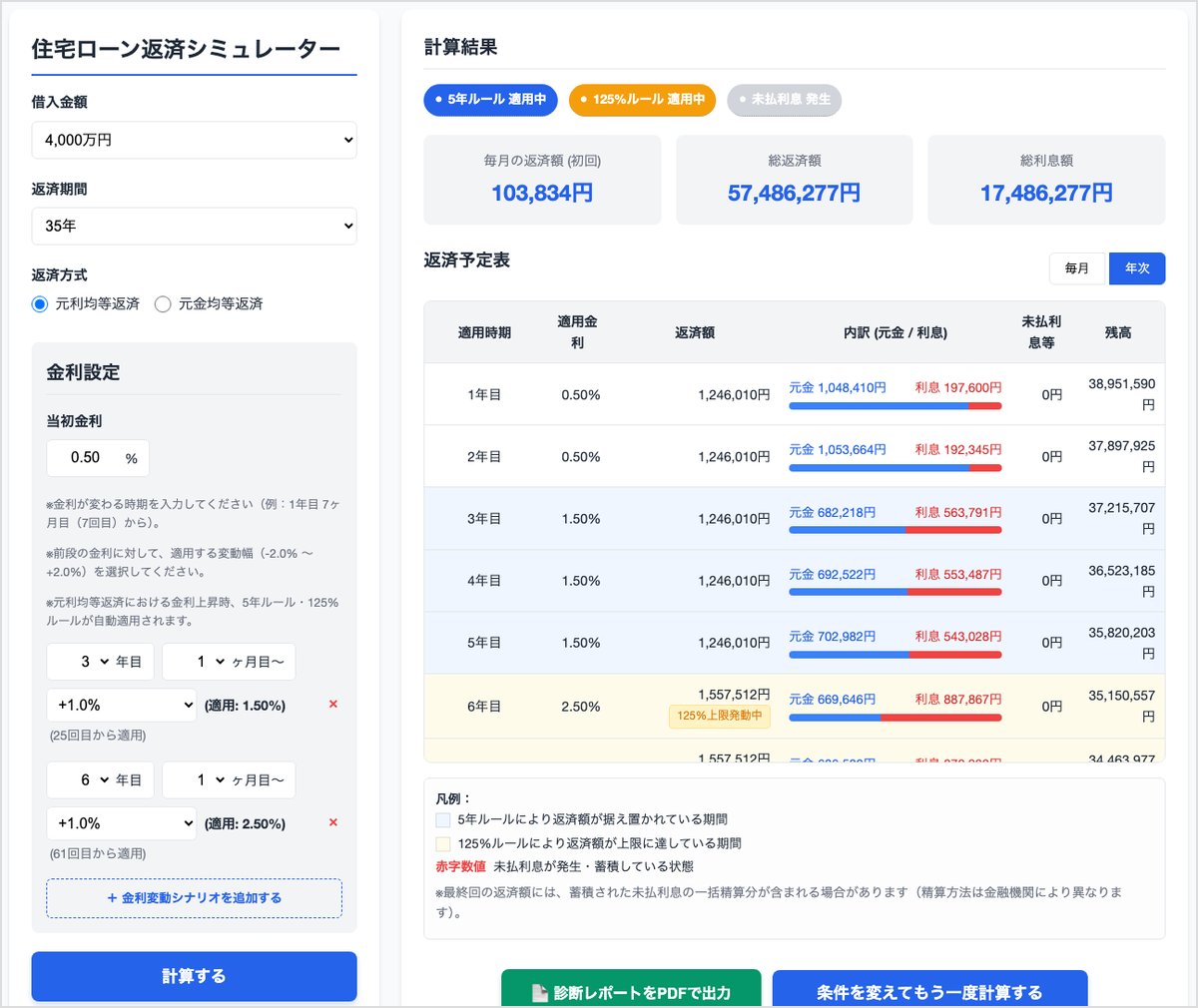Click the 赤字数値 legend label
Viewport: 1198px width, 1008px height.
coord(460,866)
